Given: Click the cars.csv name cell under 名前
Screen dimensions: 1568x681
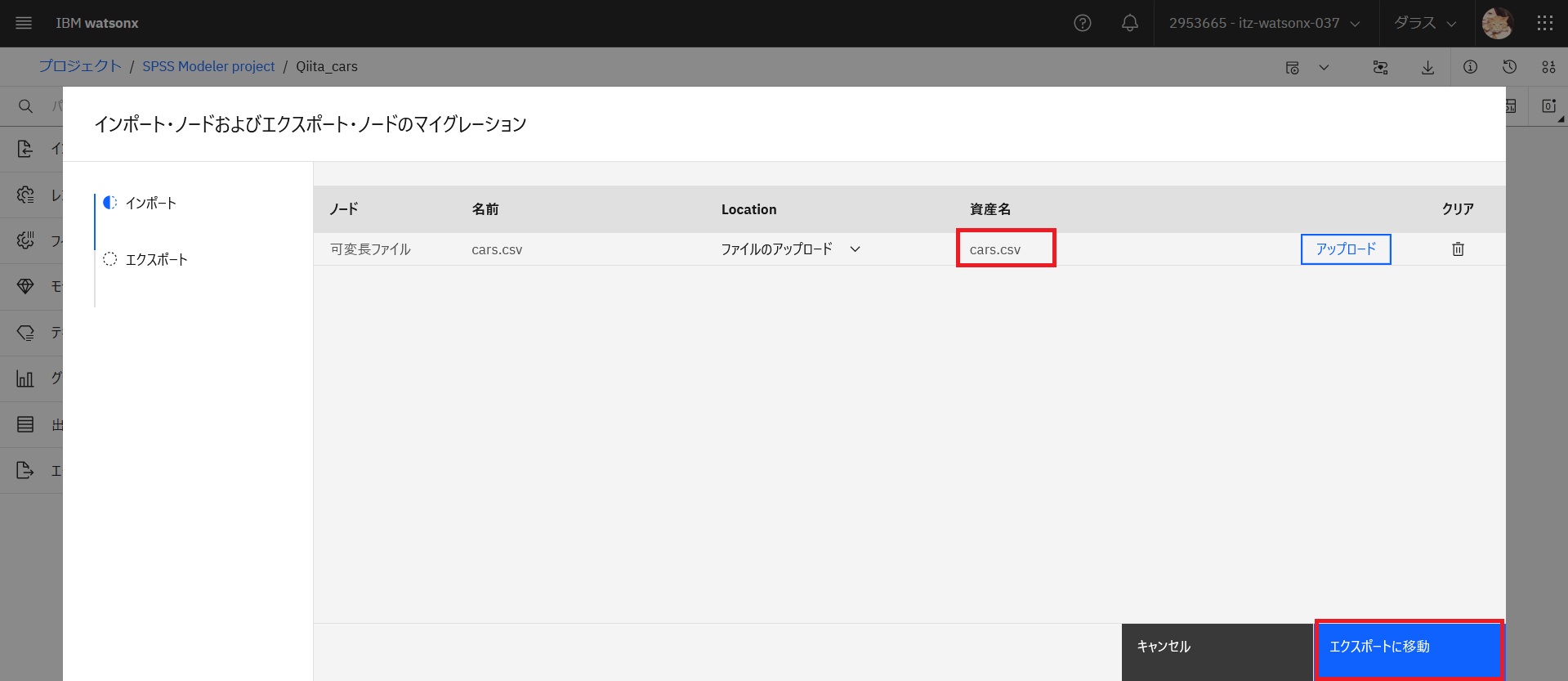Looking at the screenshot, I should click(x=497, y=249).
